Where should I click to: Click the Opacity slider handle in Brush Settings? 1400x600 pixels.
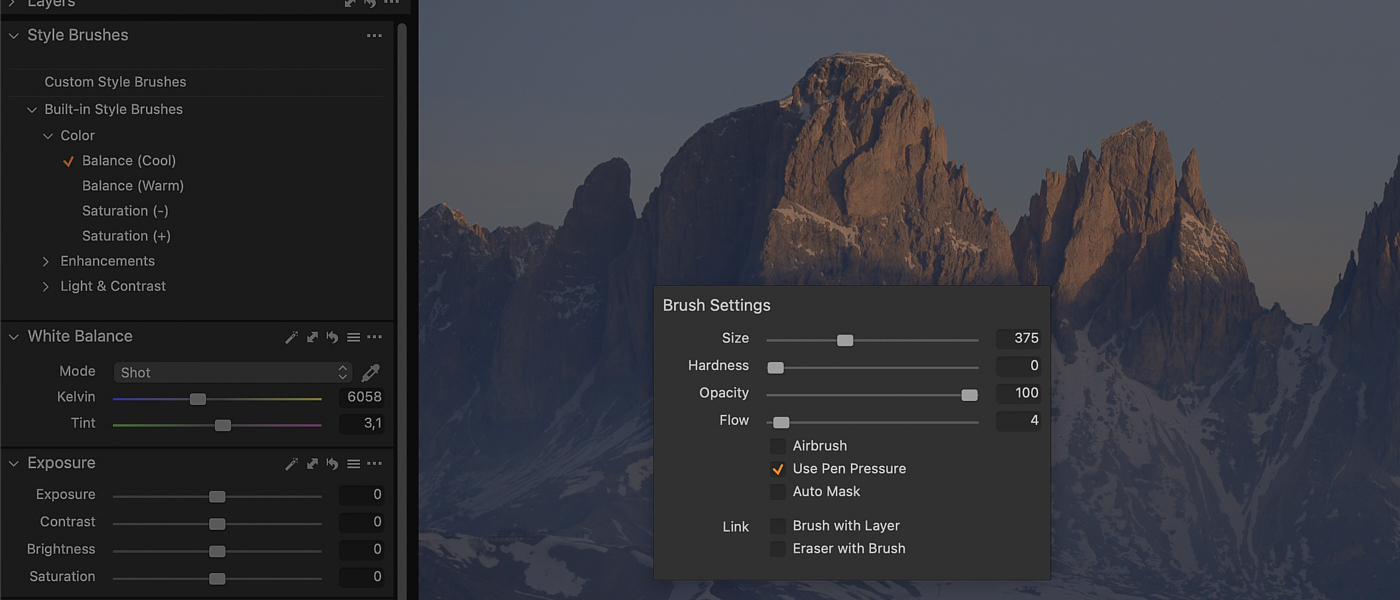coord(968,394)
